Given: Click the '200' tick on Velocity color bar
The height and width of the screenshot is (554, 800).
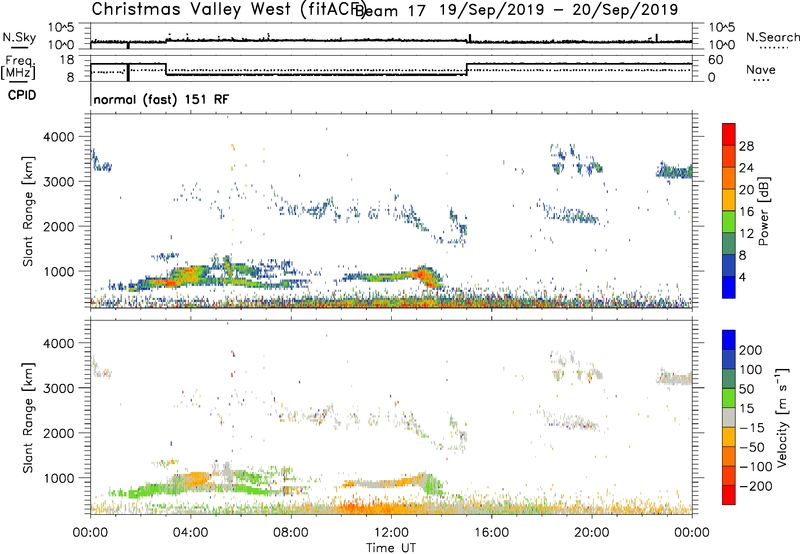Looking at the screenshot, I should tap(751, 350).
